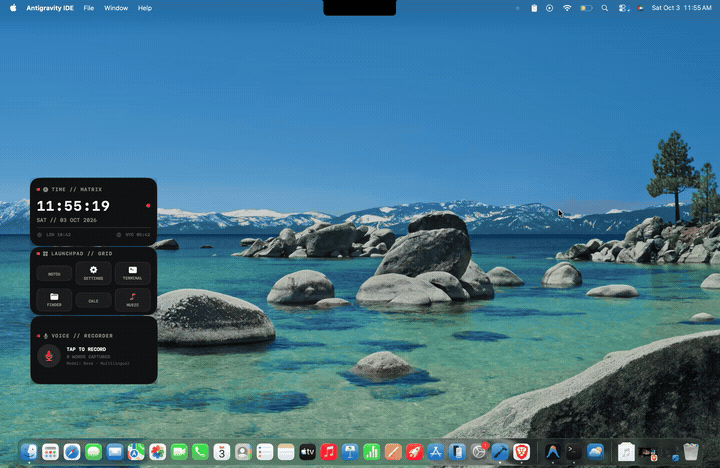Open Terminal from the Dock
Screen dimensions: 720x468
pyautogui.click(x=574, y=452)
